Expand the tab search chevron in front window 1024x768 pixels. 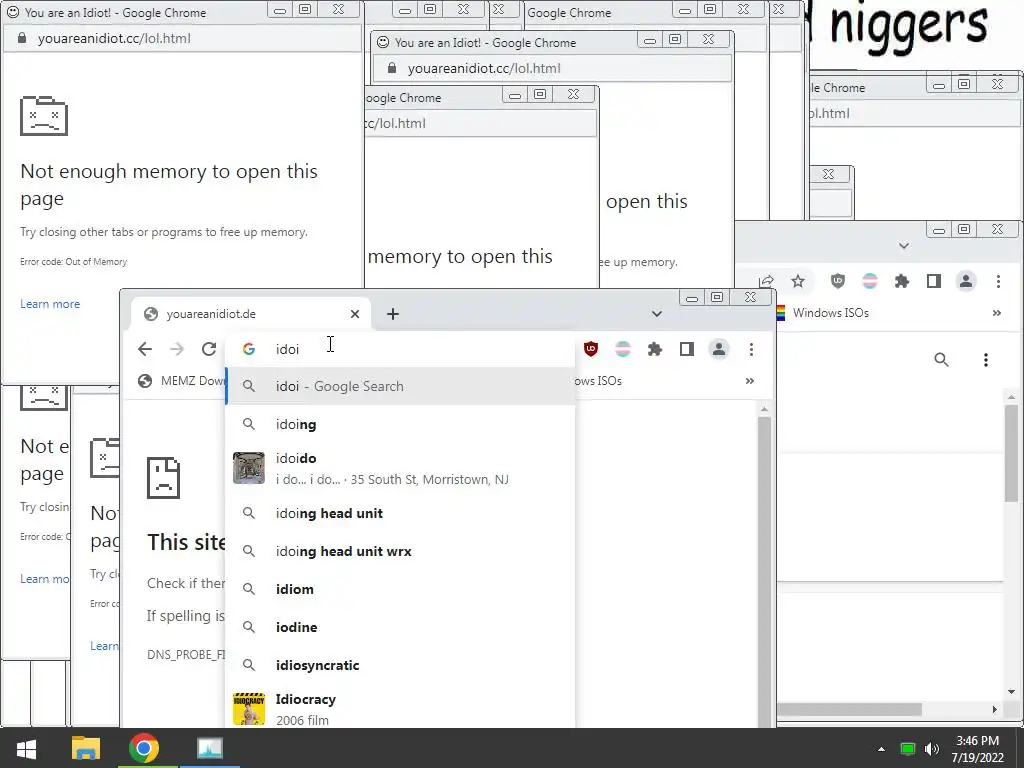[657, 314]
